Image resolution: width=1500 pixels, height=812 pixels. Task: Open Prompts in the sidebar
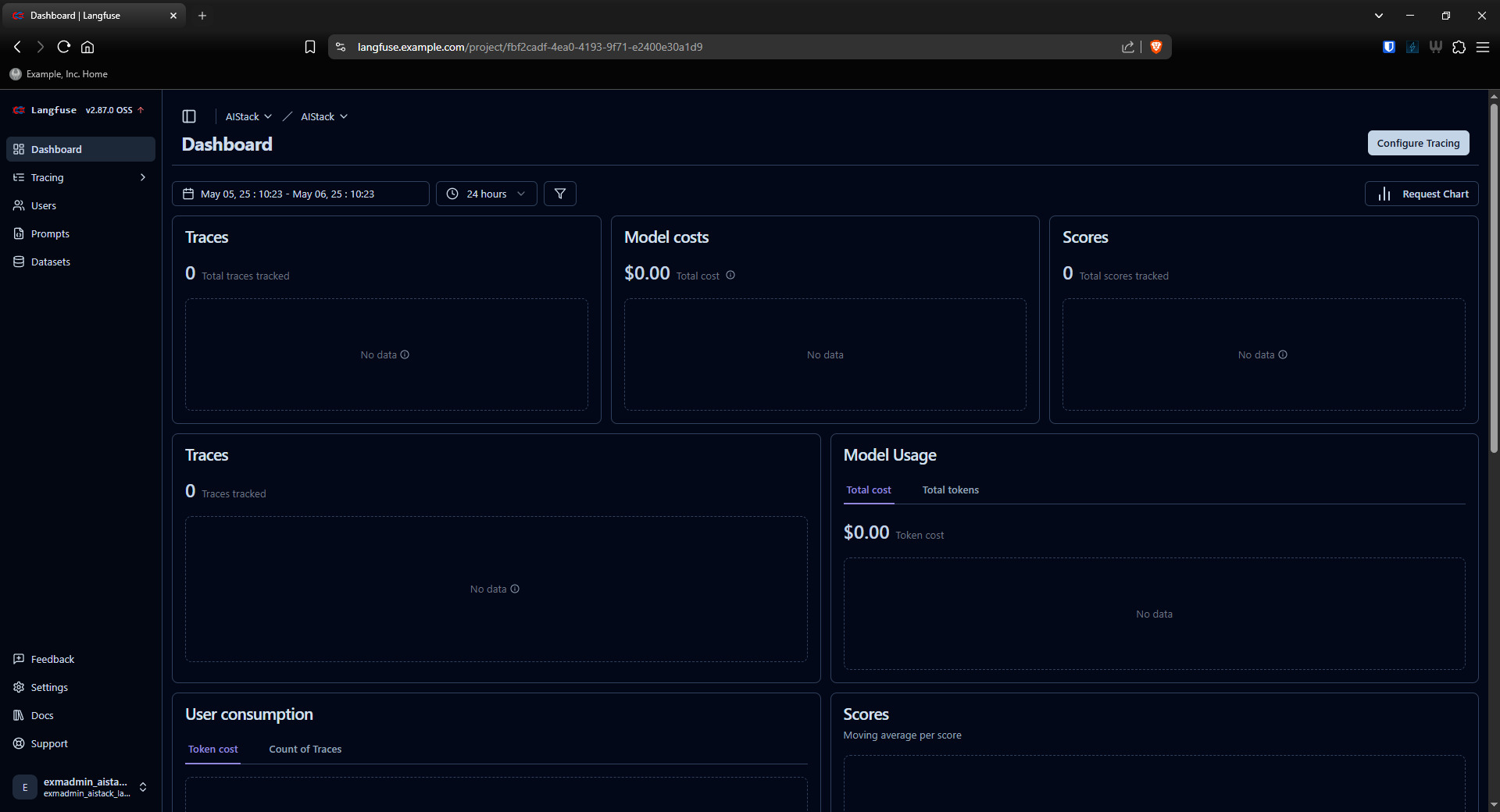[50, 233]
